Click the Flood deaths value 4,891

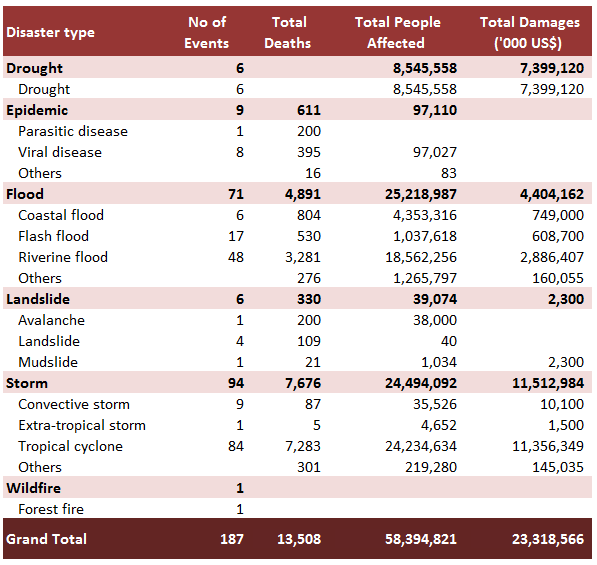pos(303,194)
